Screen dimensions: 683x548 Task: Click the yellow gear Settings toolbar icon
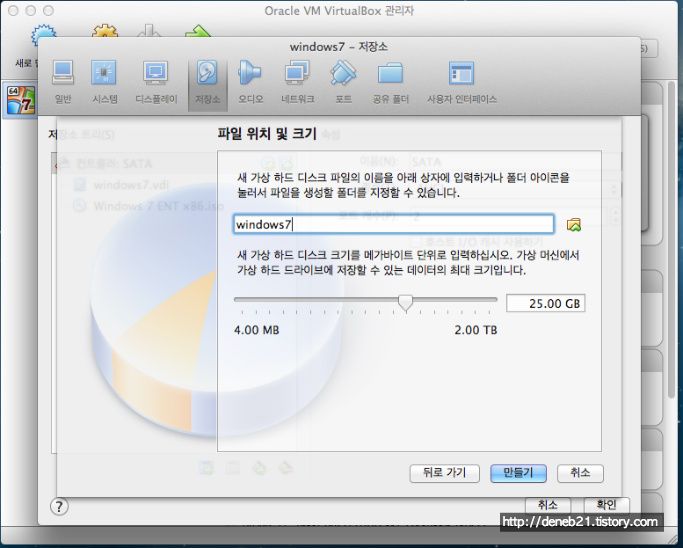pyautogui.click(x=105, y=30)
